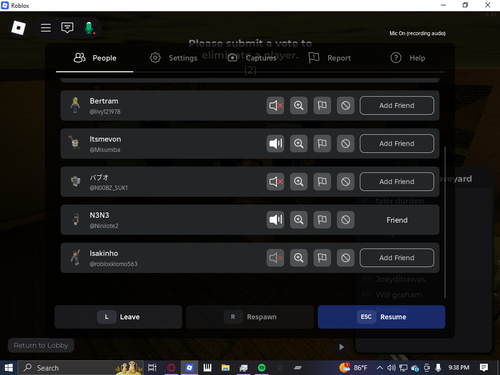
Task: Report player Isakinho
Action: pos(322,258)
